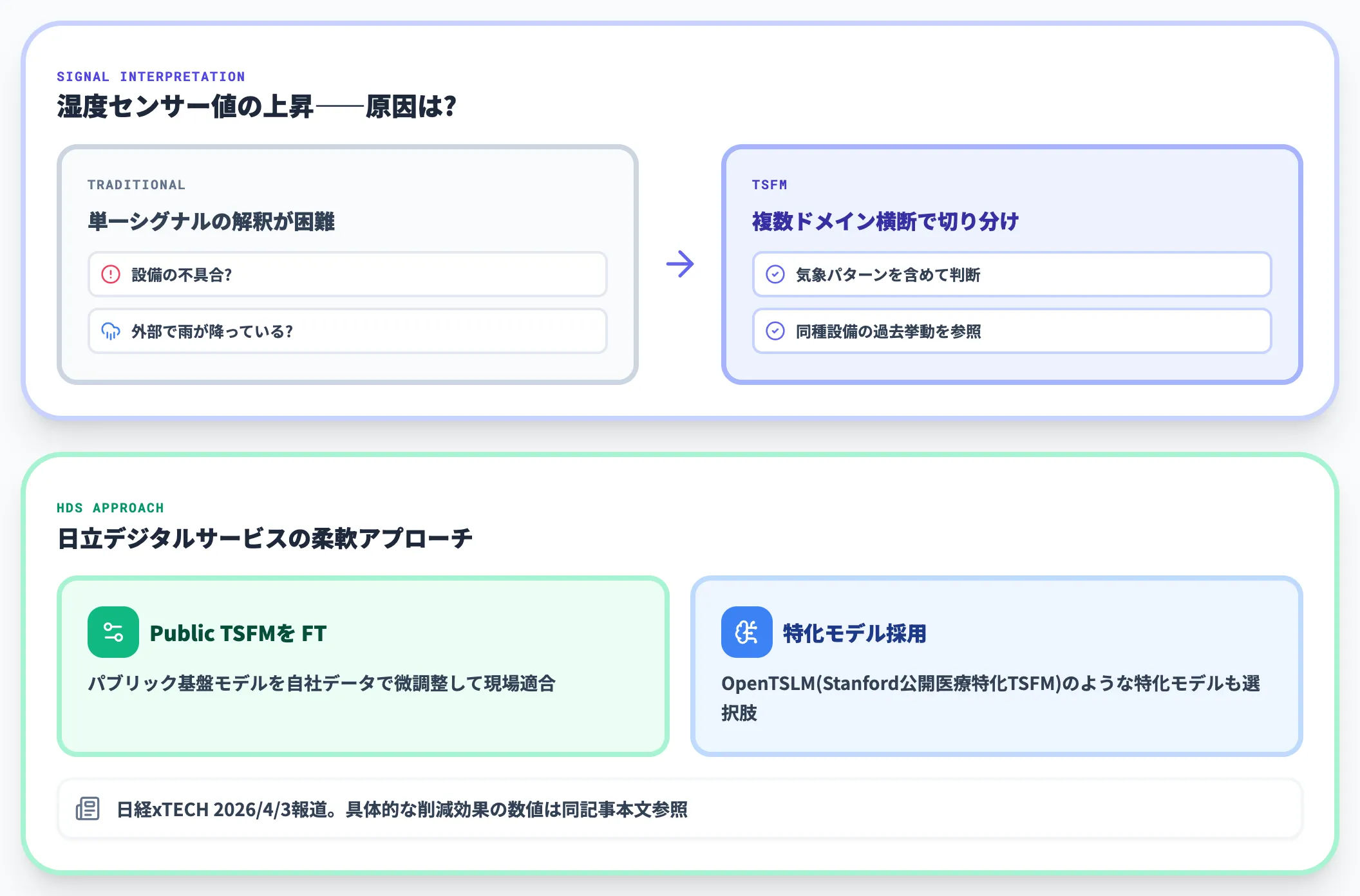Click the heading 湿度センサー値の上昇──原因は?
Viewport: 1360px width, 896px height.
click(x=257, y=106)
